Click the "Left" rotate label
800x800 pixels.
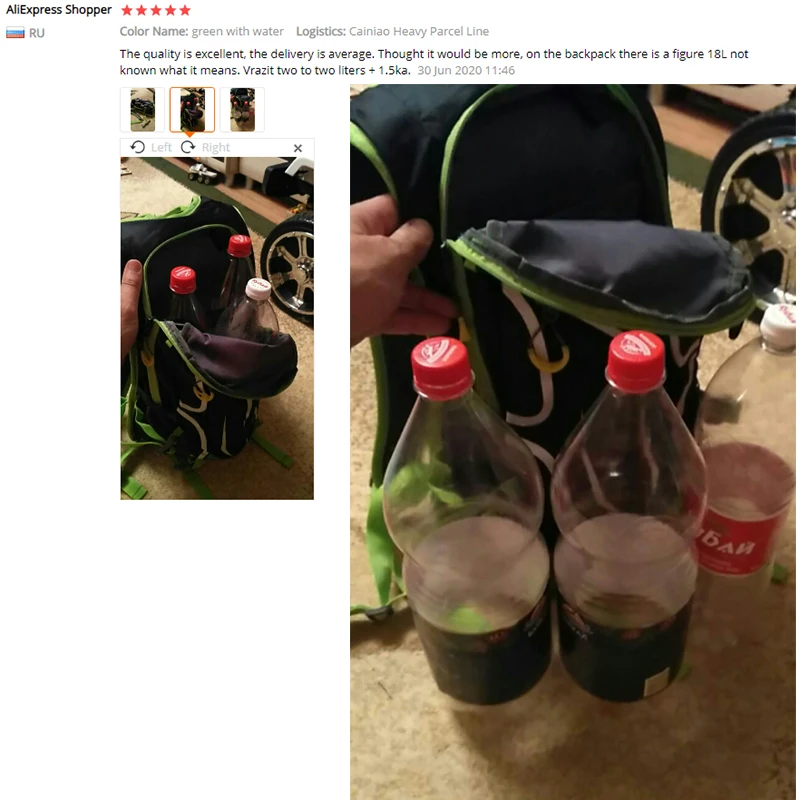(161, 147)
